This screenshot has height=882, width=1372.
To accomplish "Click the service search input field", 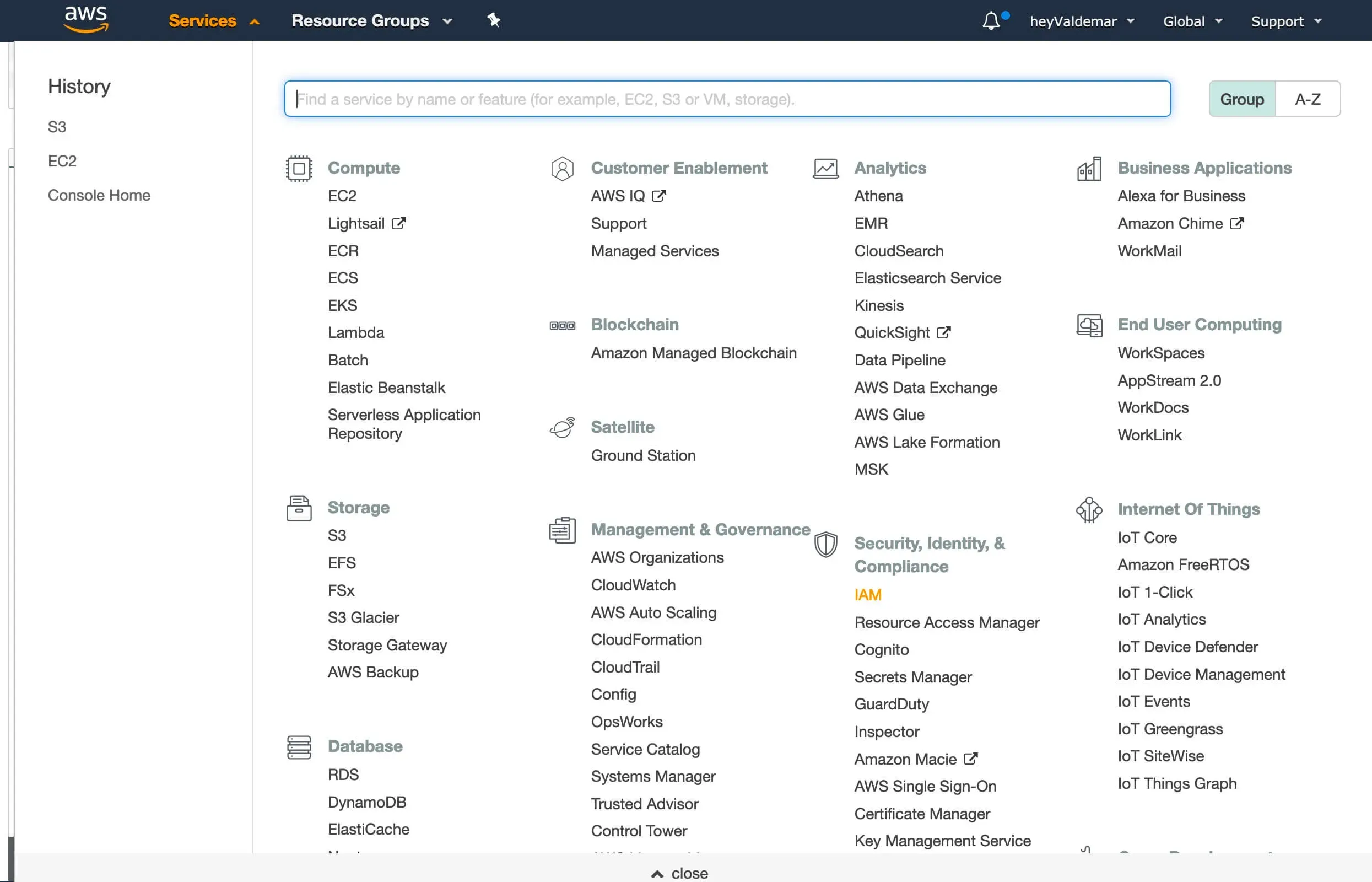I will (727, 99).
